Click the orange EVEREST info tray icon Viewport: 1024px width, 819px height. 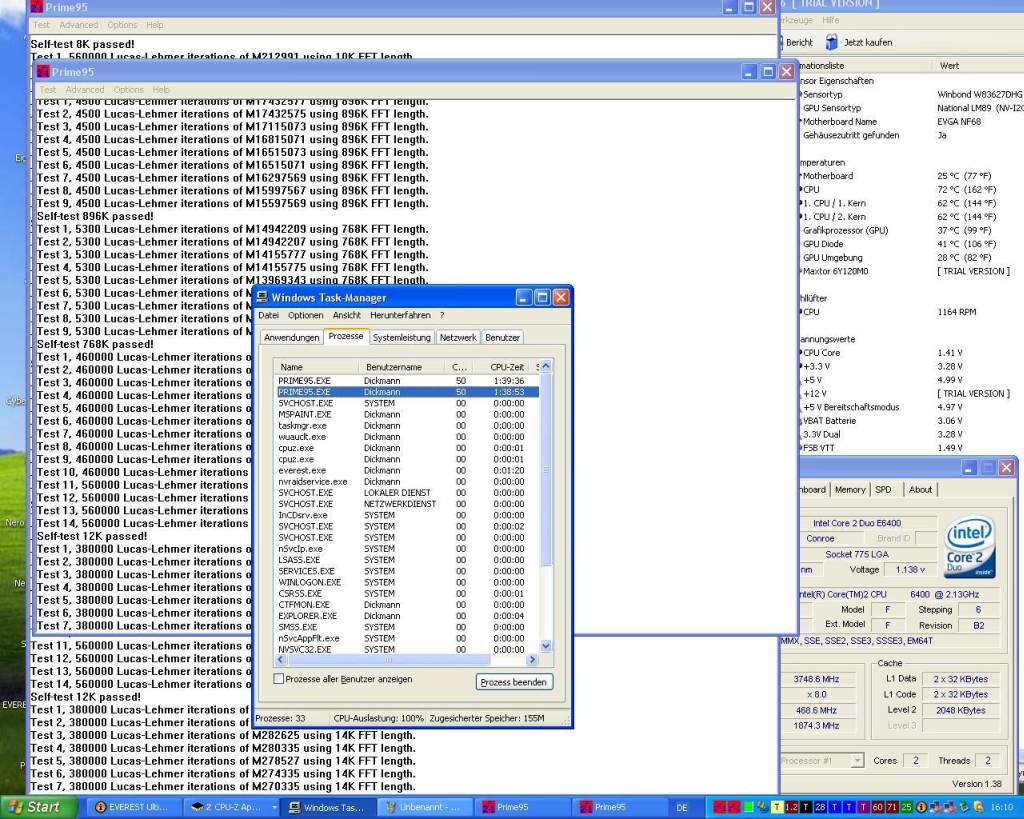coord(921,807)
